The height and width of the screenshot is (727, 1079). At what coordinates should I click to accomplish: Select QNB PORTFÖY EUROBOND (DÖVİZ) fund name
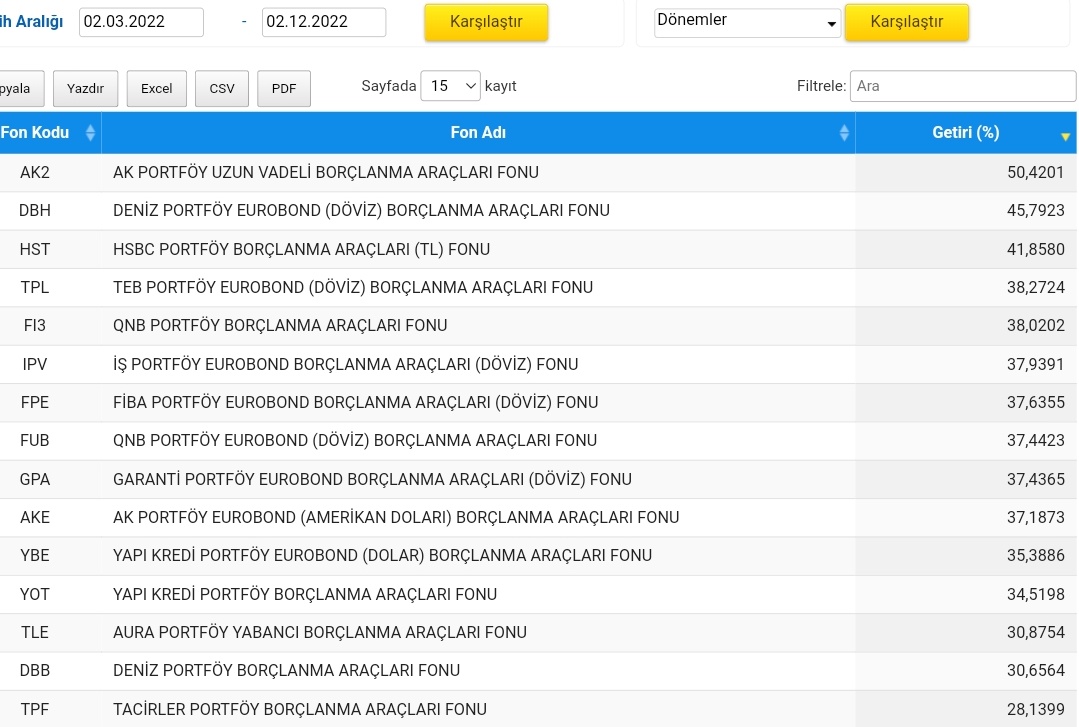click(355, 441)
